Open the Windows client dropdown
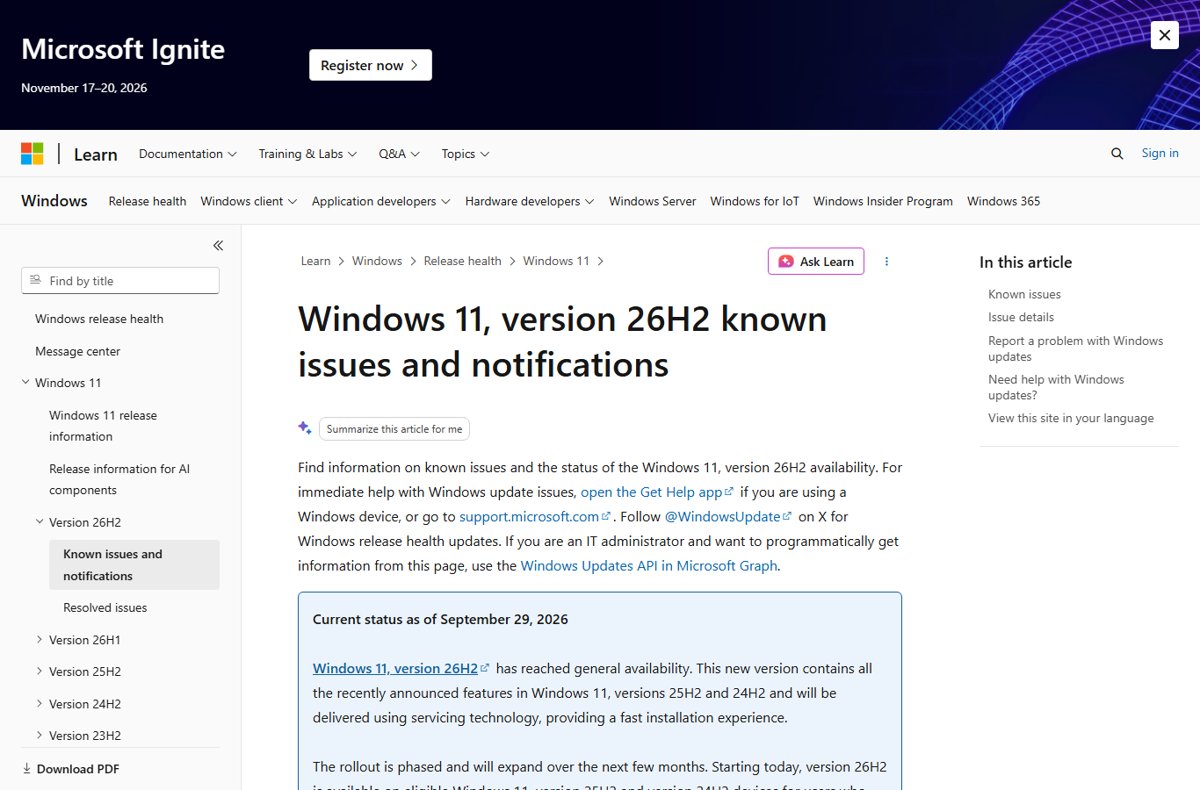1200x790 pixels. coord(249,201)
